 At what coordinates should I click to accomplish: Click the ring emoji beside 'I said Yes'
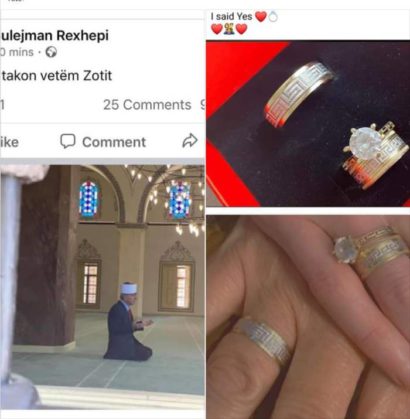(273, 16)
